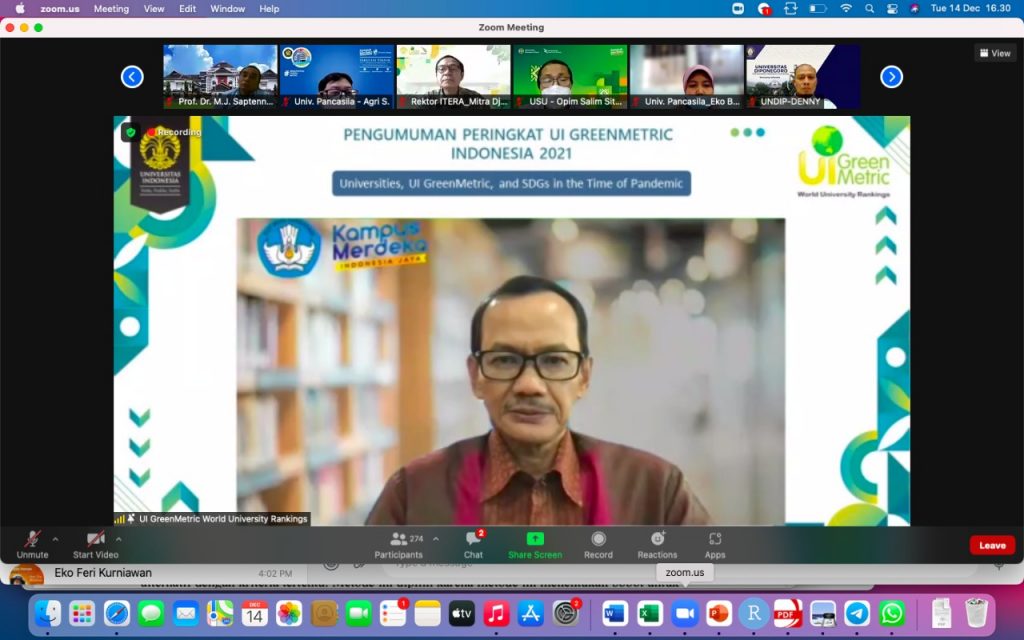Viewport: 1024px width, 640px height.
Task: Open Contacts from the Dock
Action: pyautogui.click(x=323, y=613)
